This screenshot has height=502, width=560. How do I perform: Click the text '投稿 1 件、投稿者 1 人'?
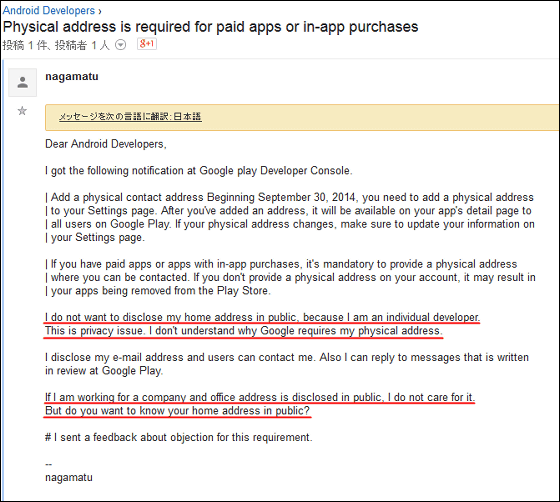pos(56,45)
